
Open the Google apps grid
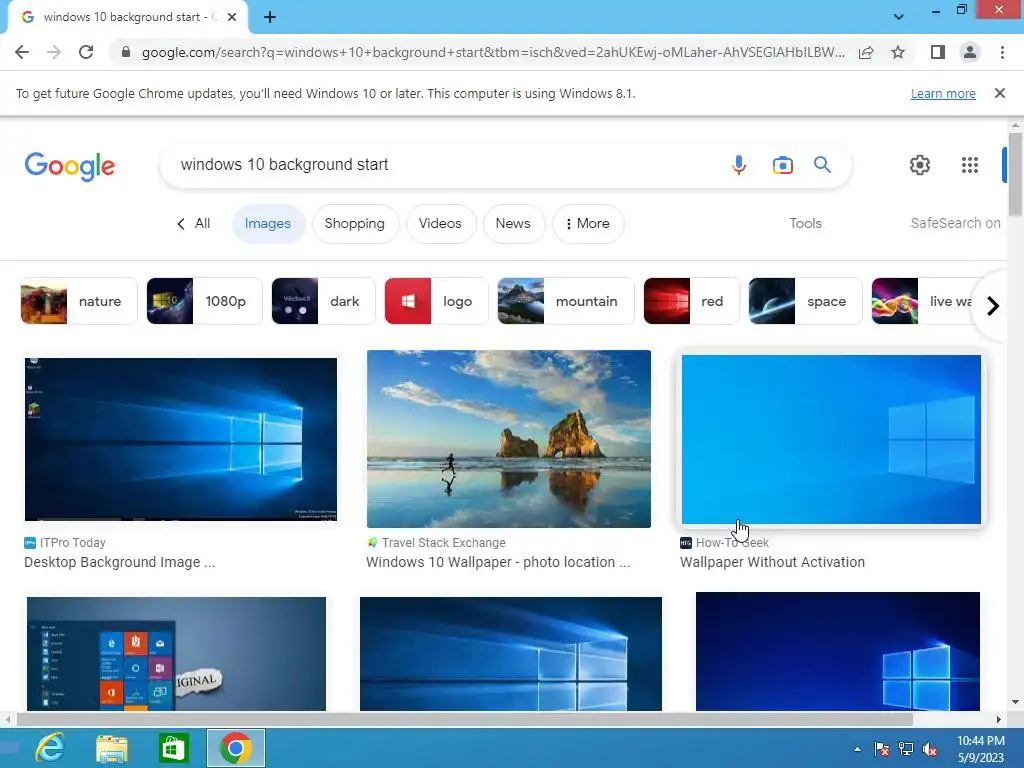coord(970,165)
